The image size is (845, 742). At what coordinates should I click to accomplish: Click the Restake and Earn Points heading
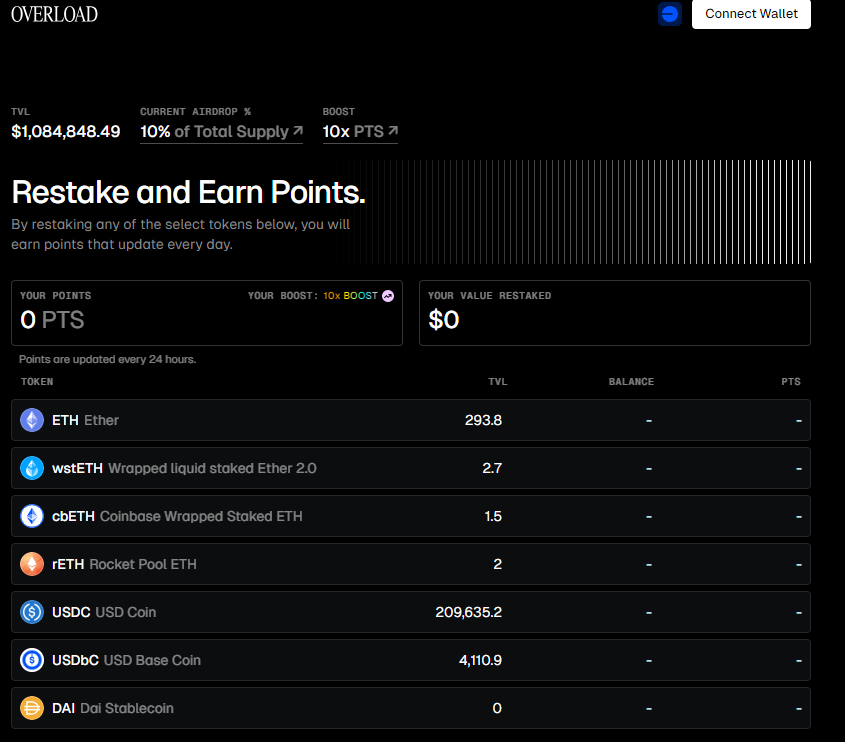[189, 192]
